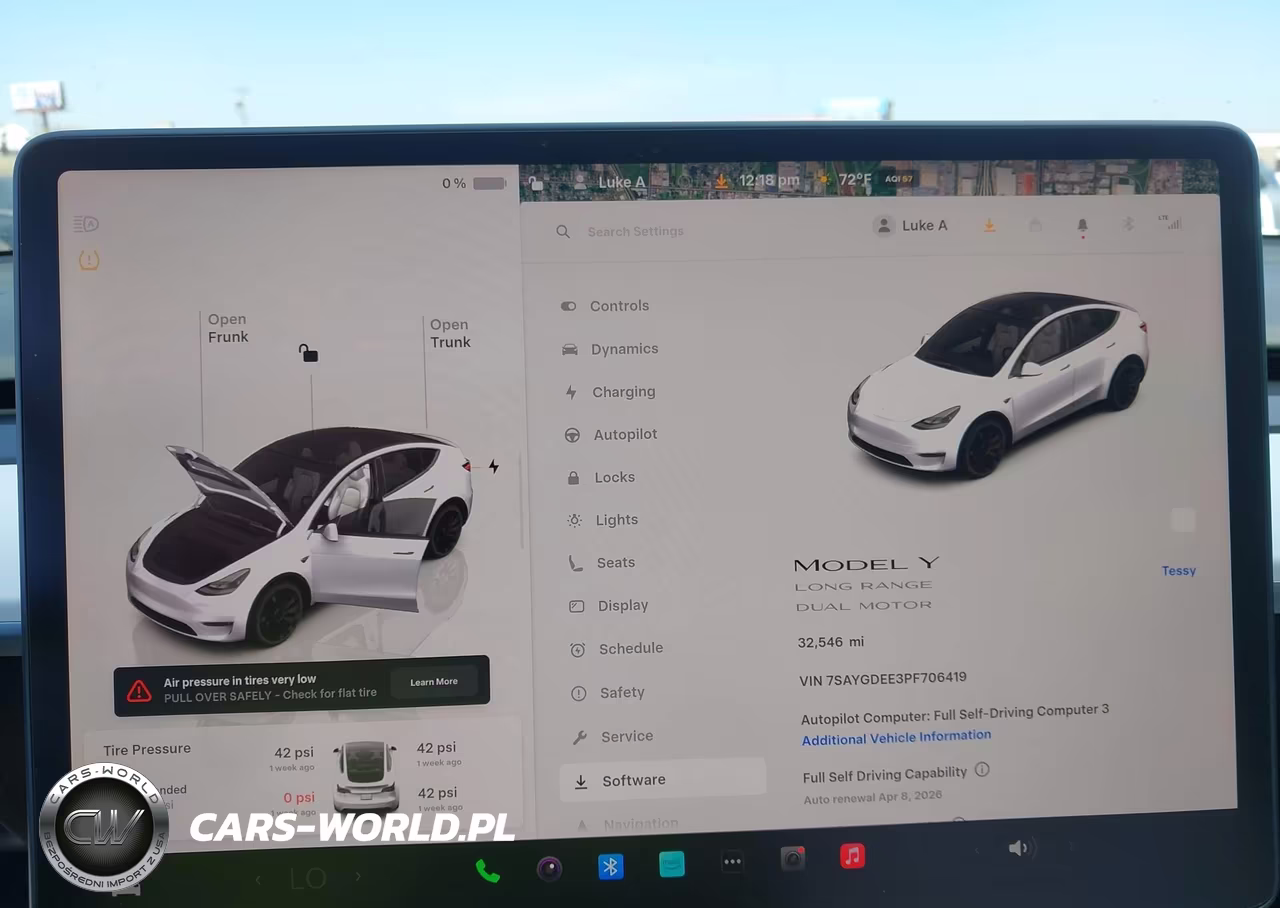This screenshot has height=908, width=1280.
Task: Open the Dashcam icon in the dock
Action: [793, 858]
